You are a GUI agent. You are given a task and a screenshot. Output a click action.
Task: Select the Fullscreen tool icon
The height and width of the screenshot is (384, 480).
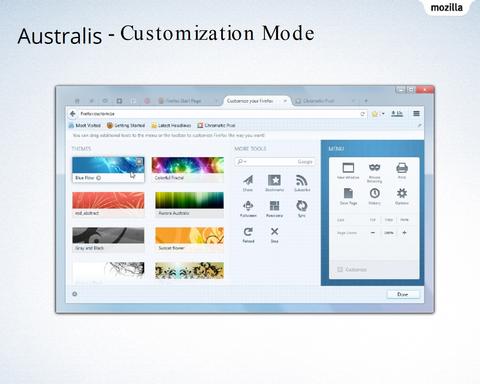pyautogui.click(x=248, y=206)
